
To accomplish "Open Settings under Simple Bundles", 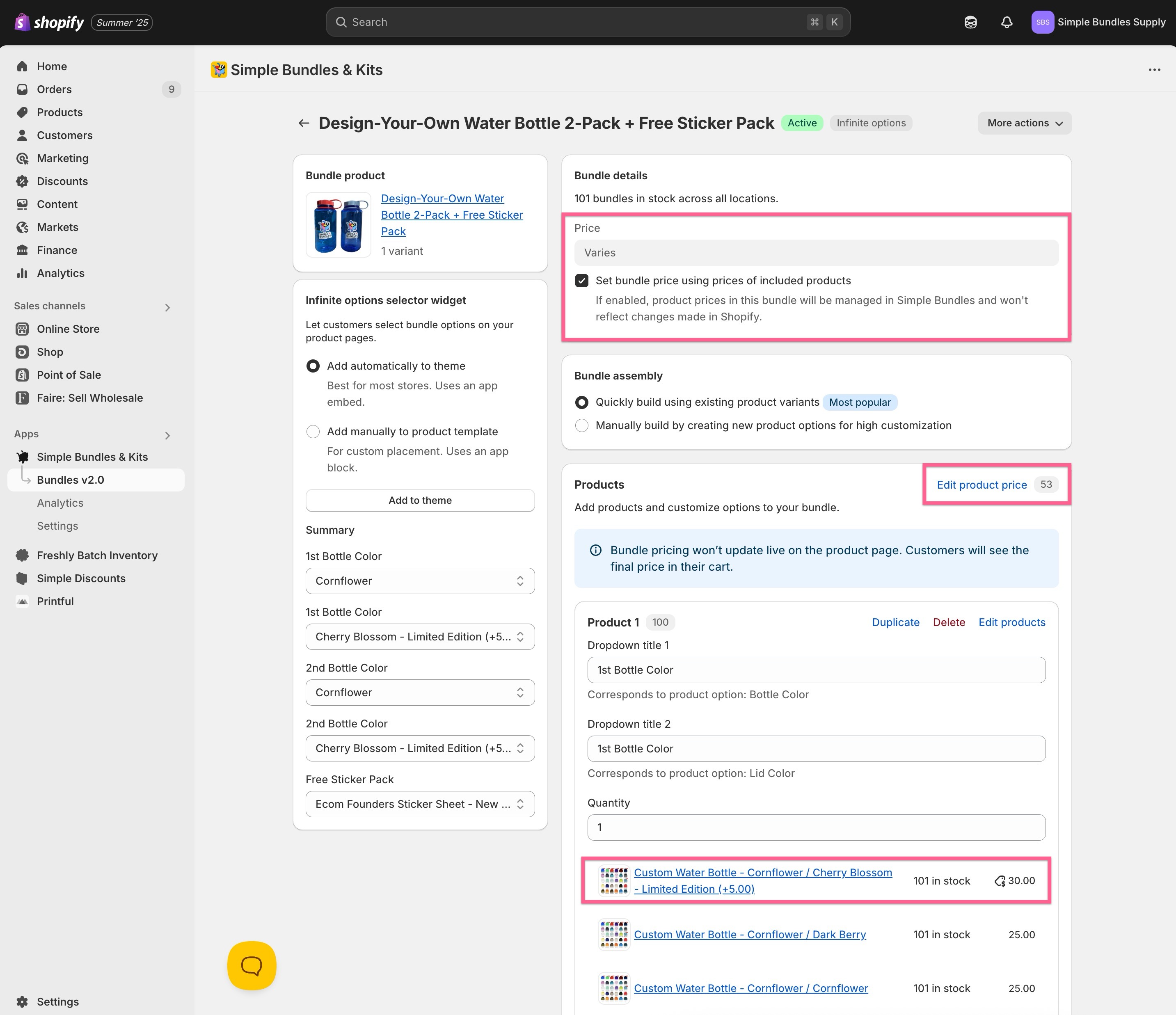I will [57, 526].
